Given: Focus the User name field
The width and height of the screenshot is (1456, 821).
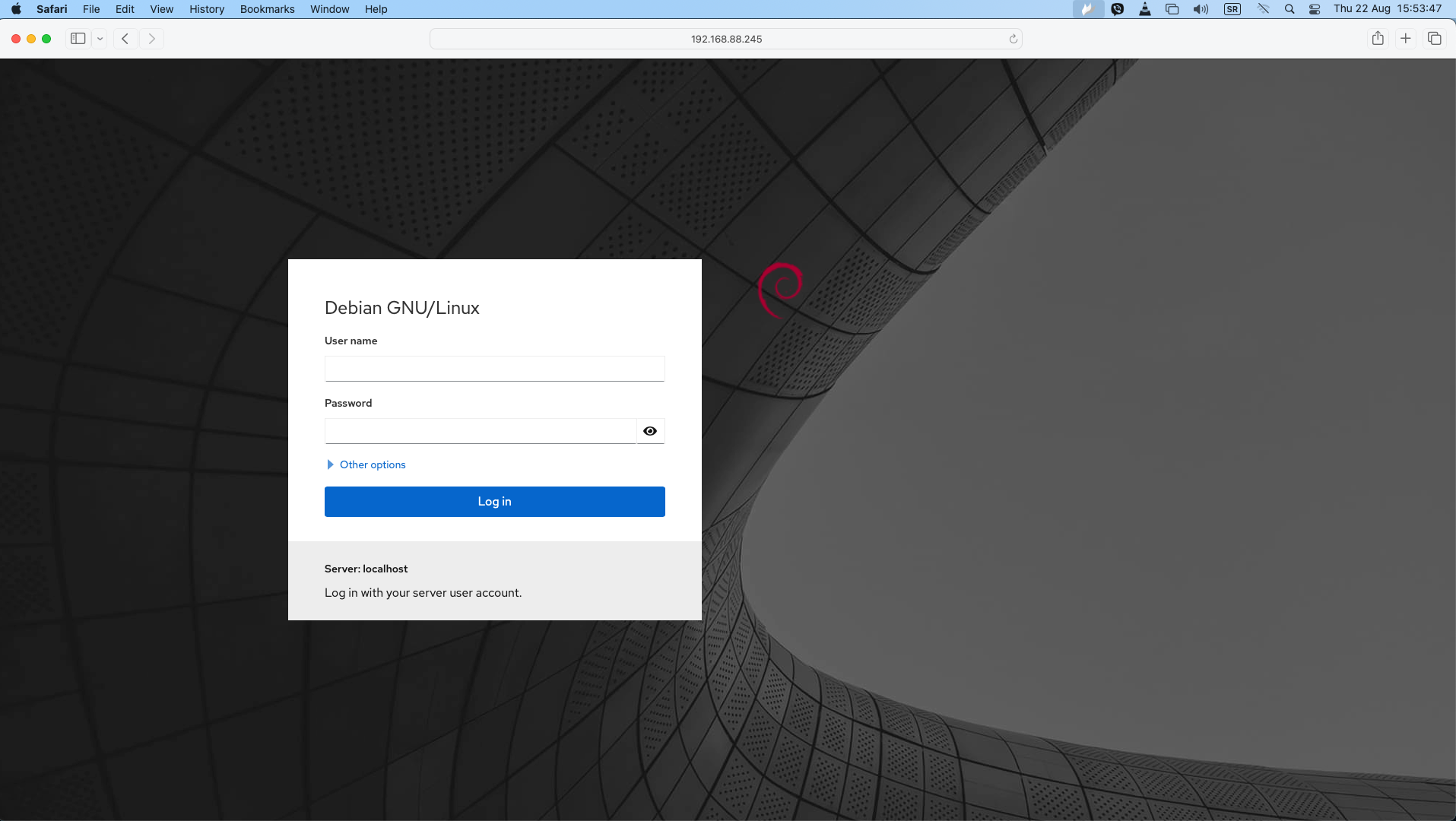Looking at the screenshot, I should tap(495, 369).
